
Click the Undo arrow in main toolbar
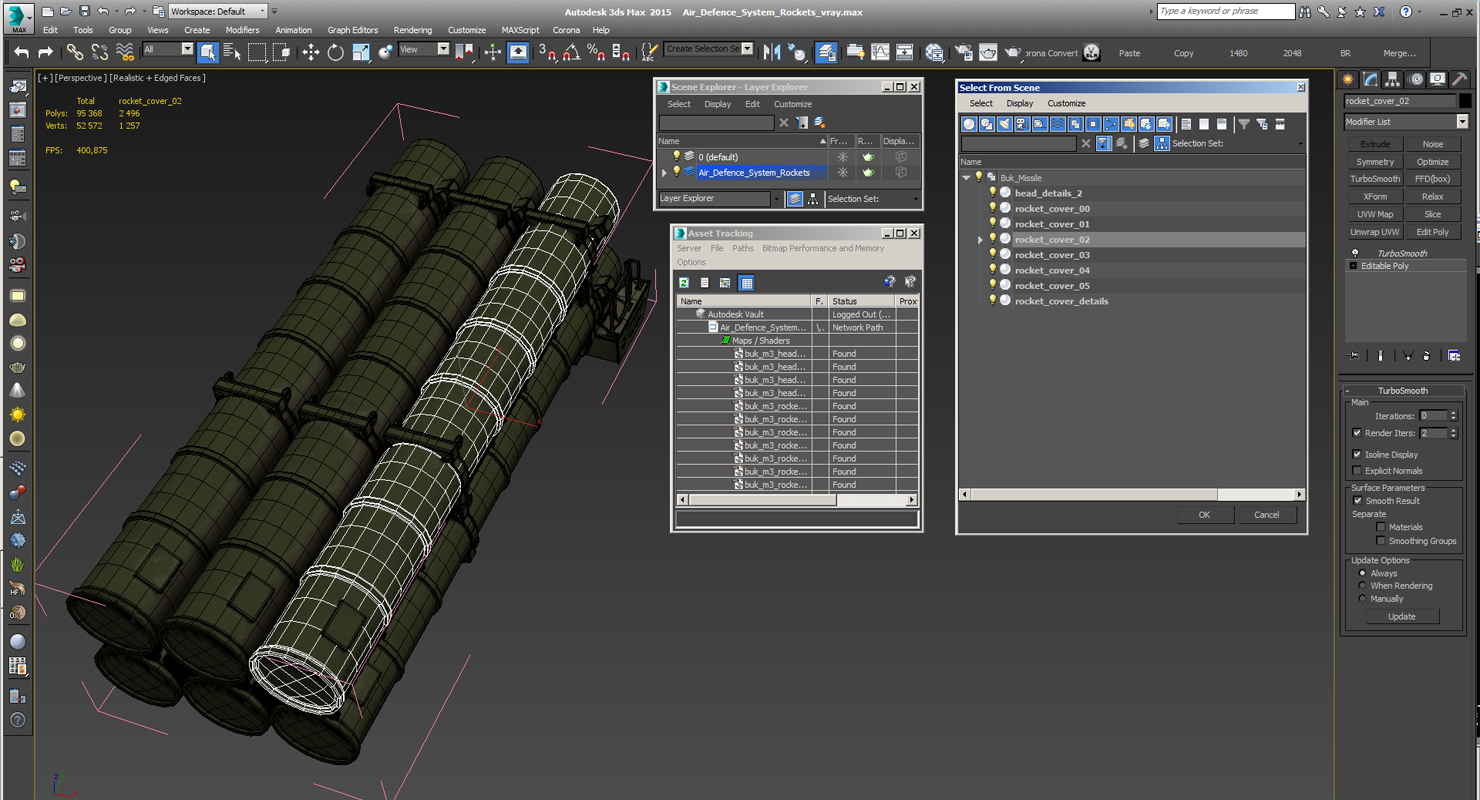point(21,52)
